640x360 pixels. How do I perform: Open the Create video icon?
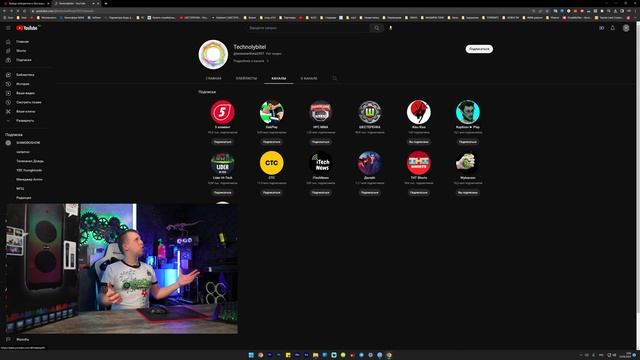click(x=601, y=28)
